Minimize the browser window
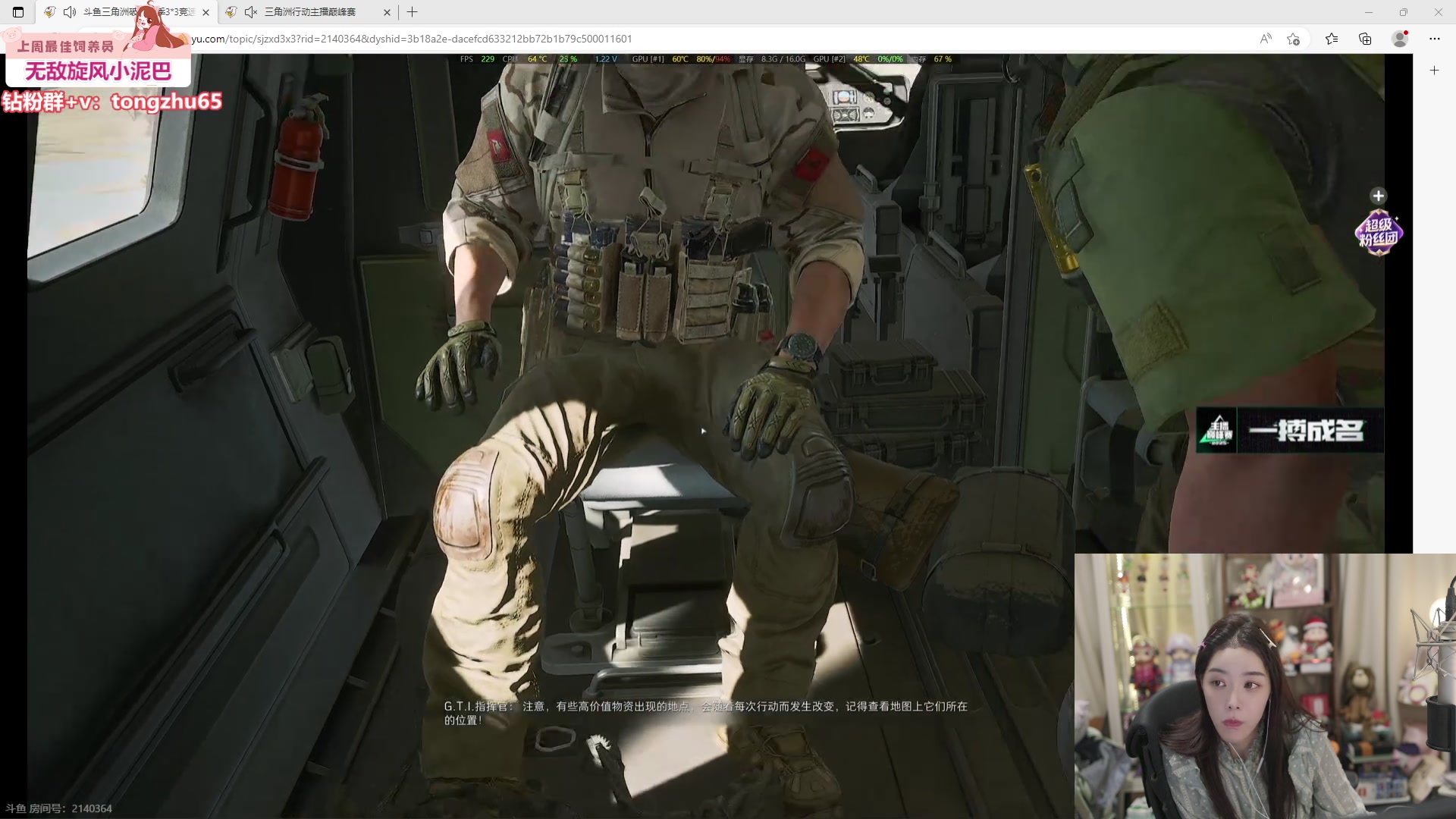 coord(1369,12)
